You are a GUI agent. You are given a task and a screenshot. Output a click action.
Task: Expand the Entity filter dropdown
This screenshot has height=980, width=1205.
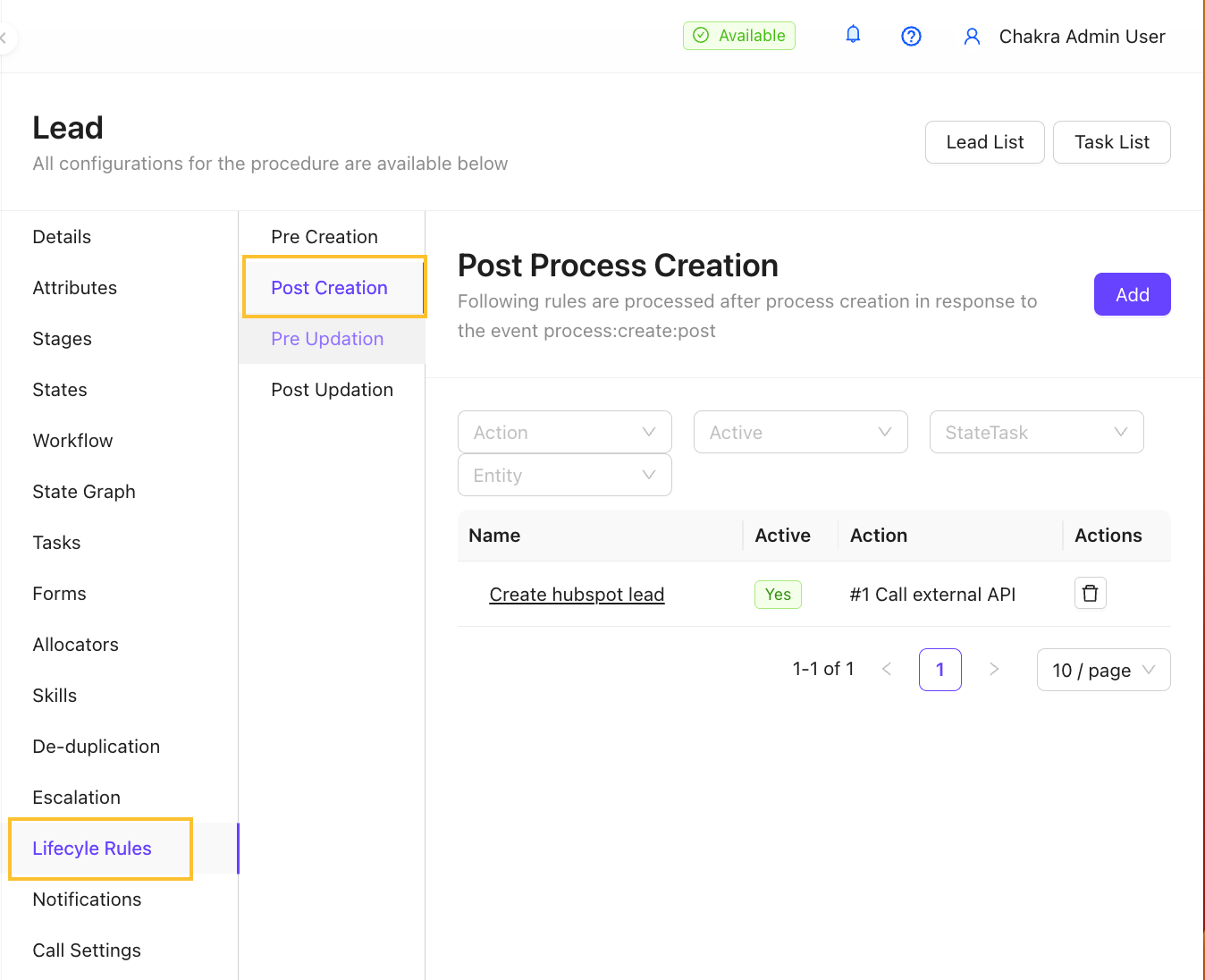pyautogui.click(x=564, y=476)
